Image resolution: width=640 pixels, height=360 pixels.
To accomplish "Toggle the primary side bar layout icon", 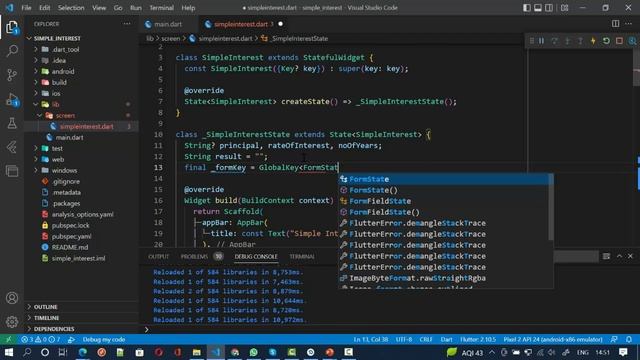I will (x=527, y=8).
